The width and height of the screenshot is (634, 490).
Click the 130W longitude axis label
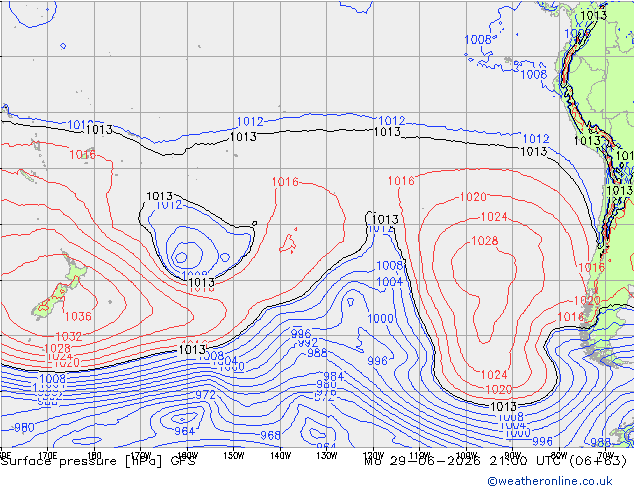tap(327, 455)
